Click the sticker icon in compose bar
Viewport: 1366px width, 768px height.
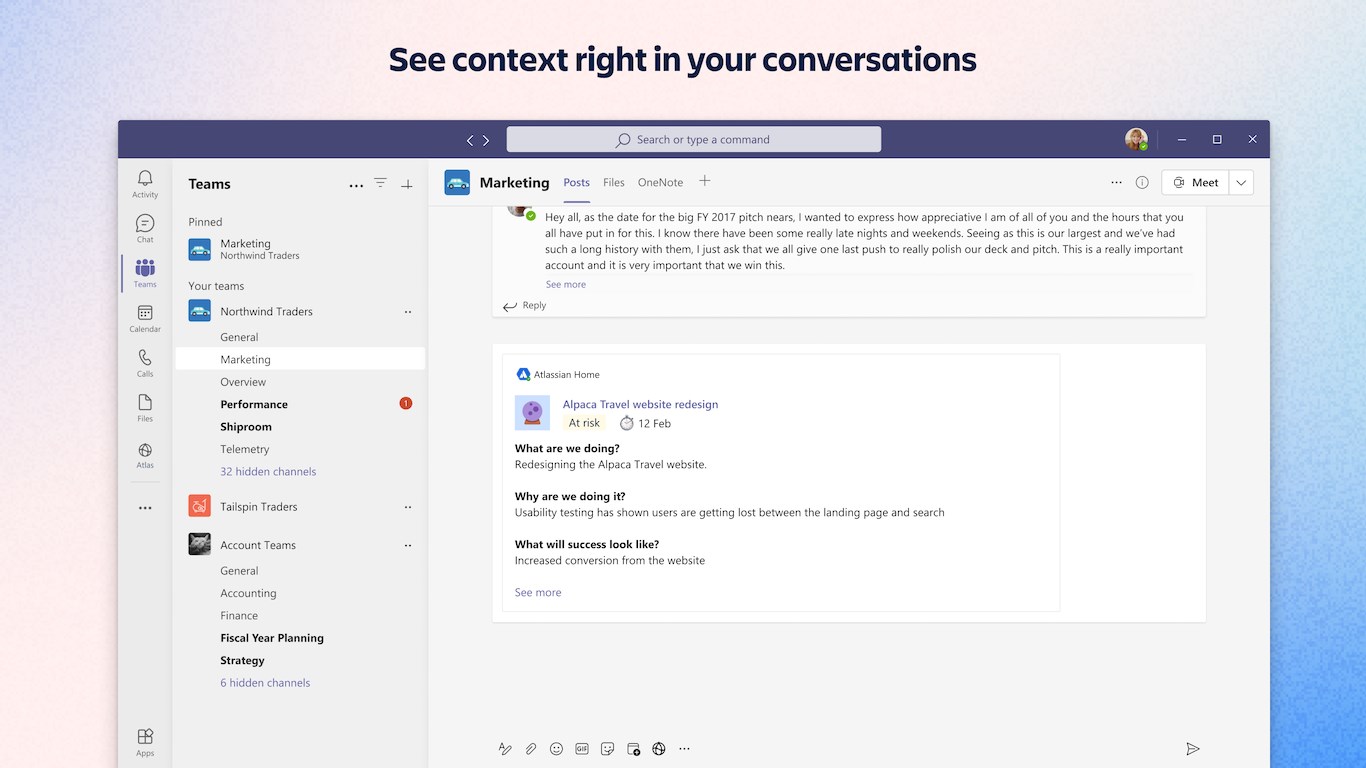[x=607, y=748]
